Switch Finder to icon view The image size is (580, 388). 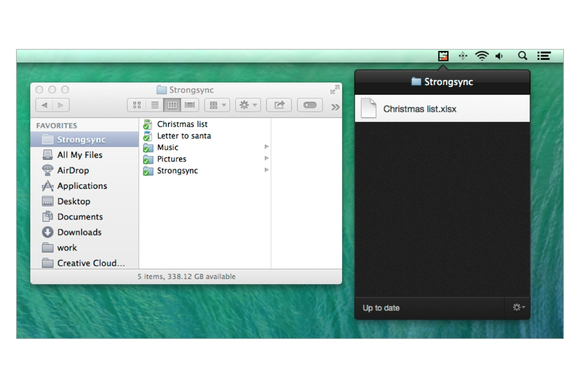pyautogui.click(x=136, y=105)
